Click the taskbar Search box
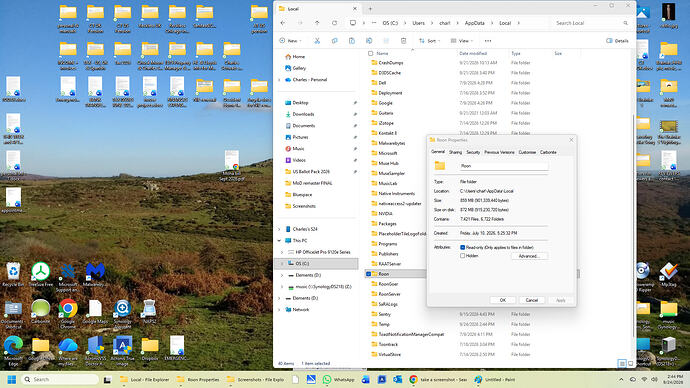Screen dimensions: 690x388 point(60,379)
